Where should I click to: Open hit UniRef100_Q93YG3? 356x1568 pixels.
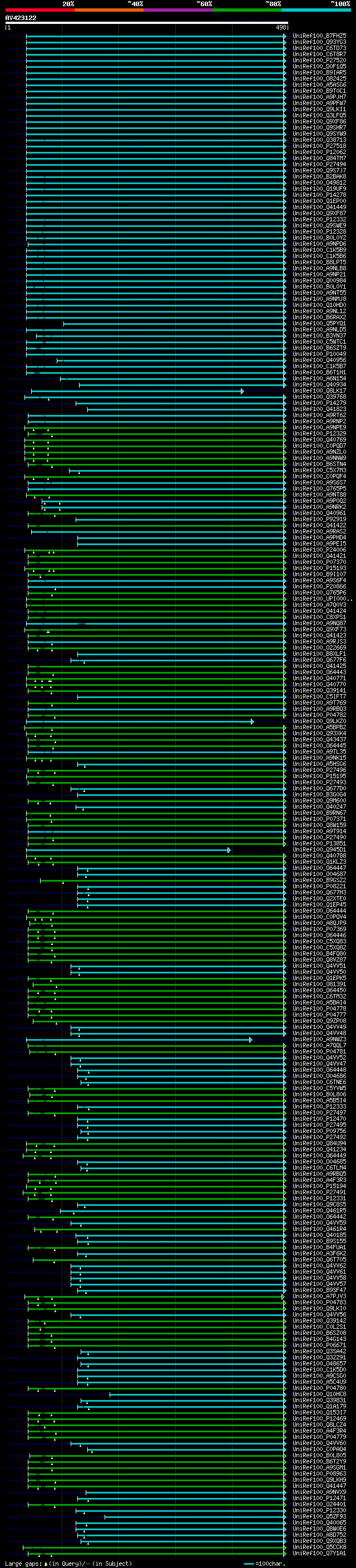coord(319,42)
